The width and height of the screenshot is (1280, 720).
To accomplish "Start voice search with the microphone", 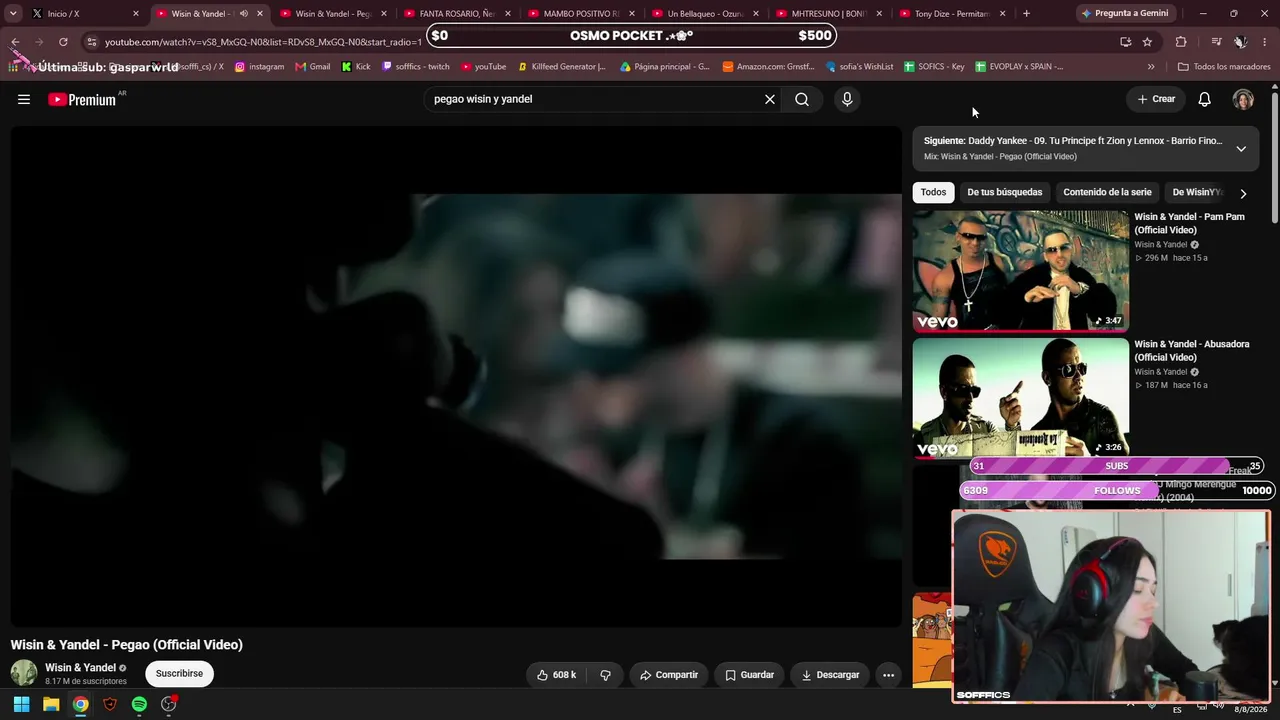I will (847, 99).
